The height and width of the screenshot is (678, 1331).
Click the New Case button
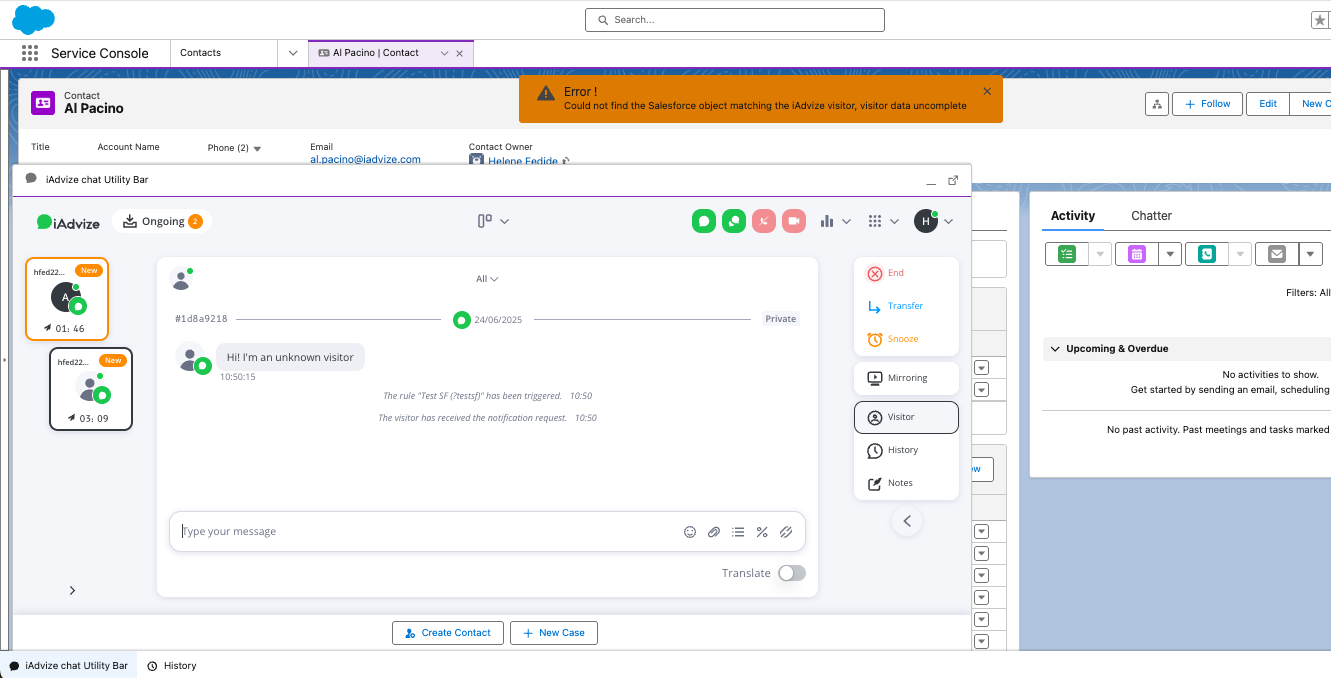point(554,633)
